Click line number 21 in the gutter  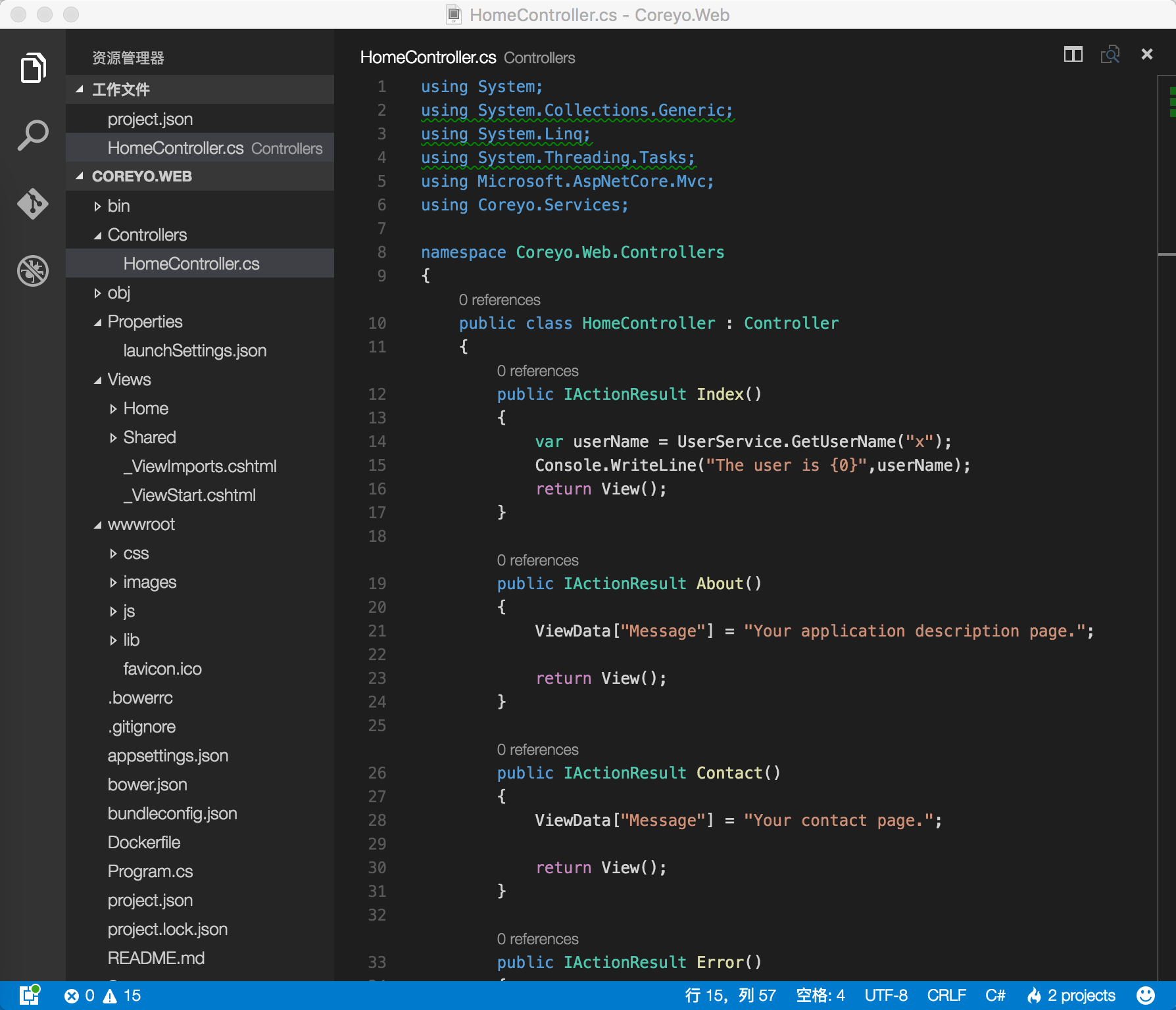pos(377,631)
